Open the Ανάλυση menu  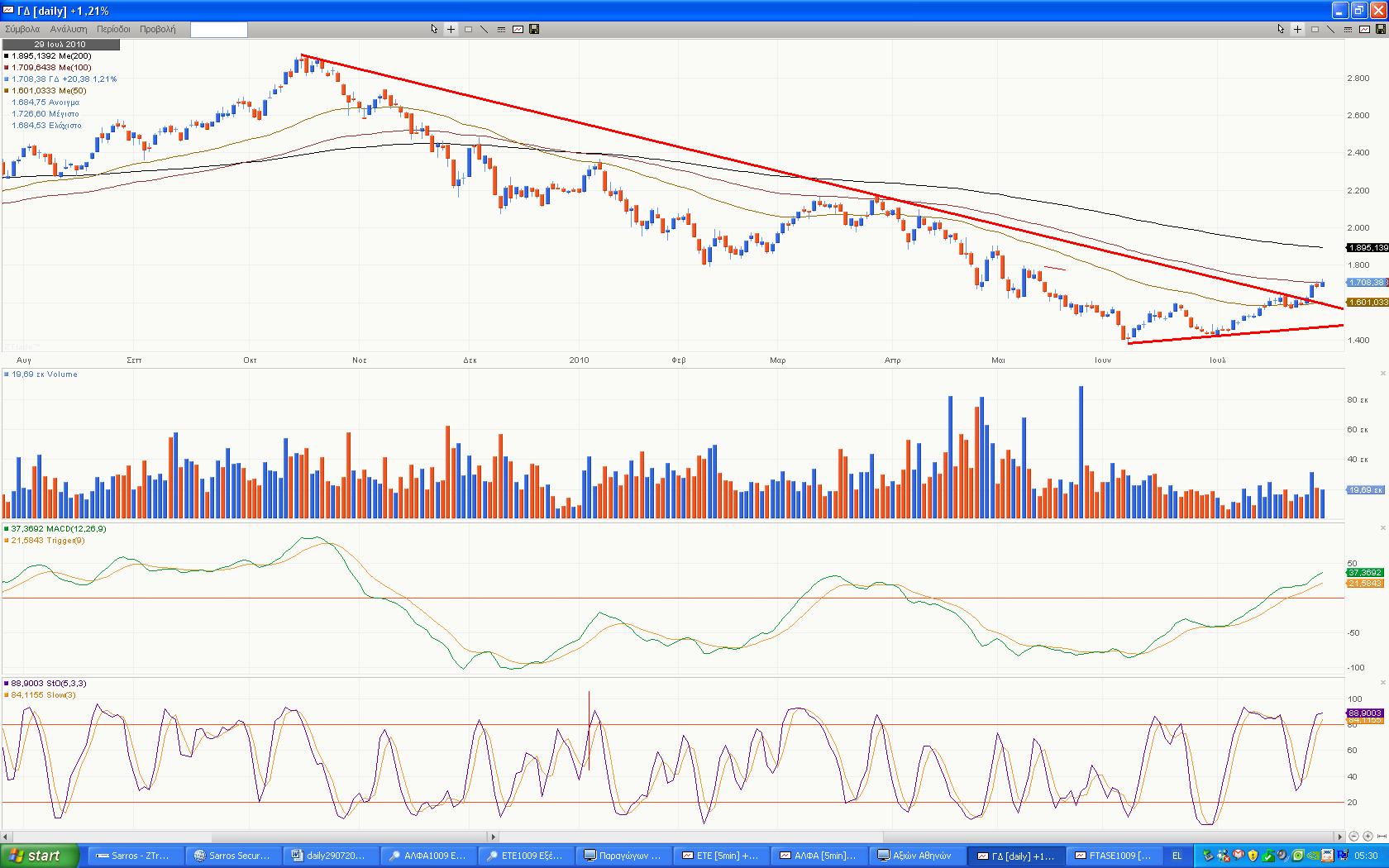pos(69,29)
